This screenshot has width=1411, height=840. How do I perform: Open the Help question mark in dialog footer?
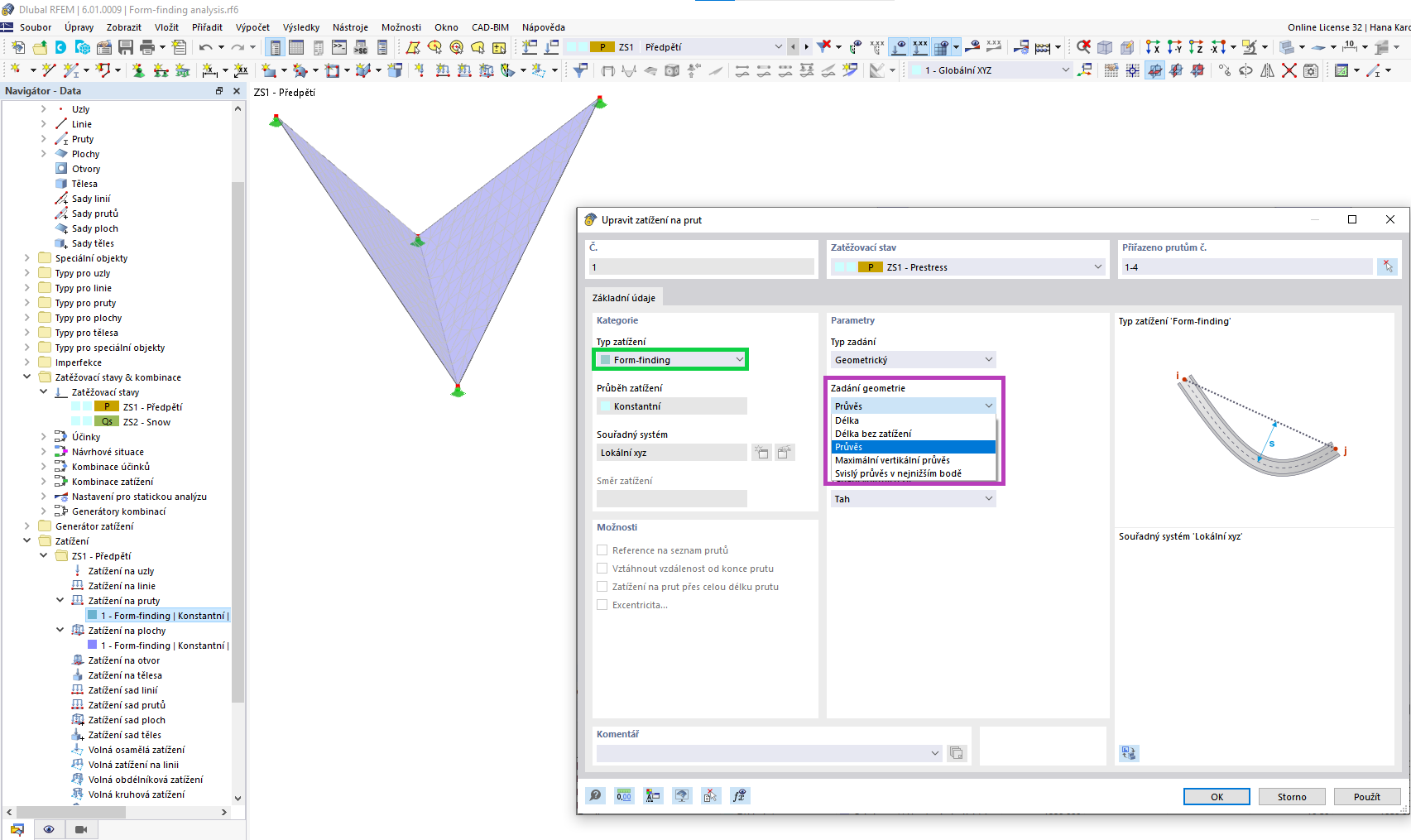595,795
